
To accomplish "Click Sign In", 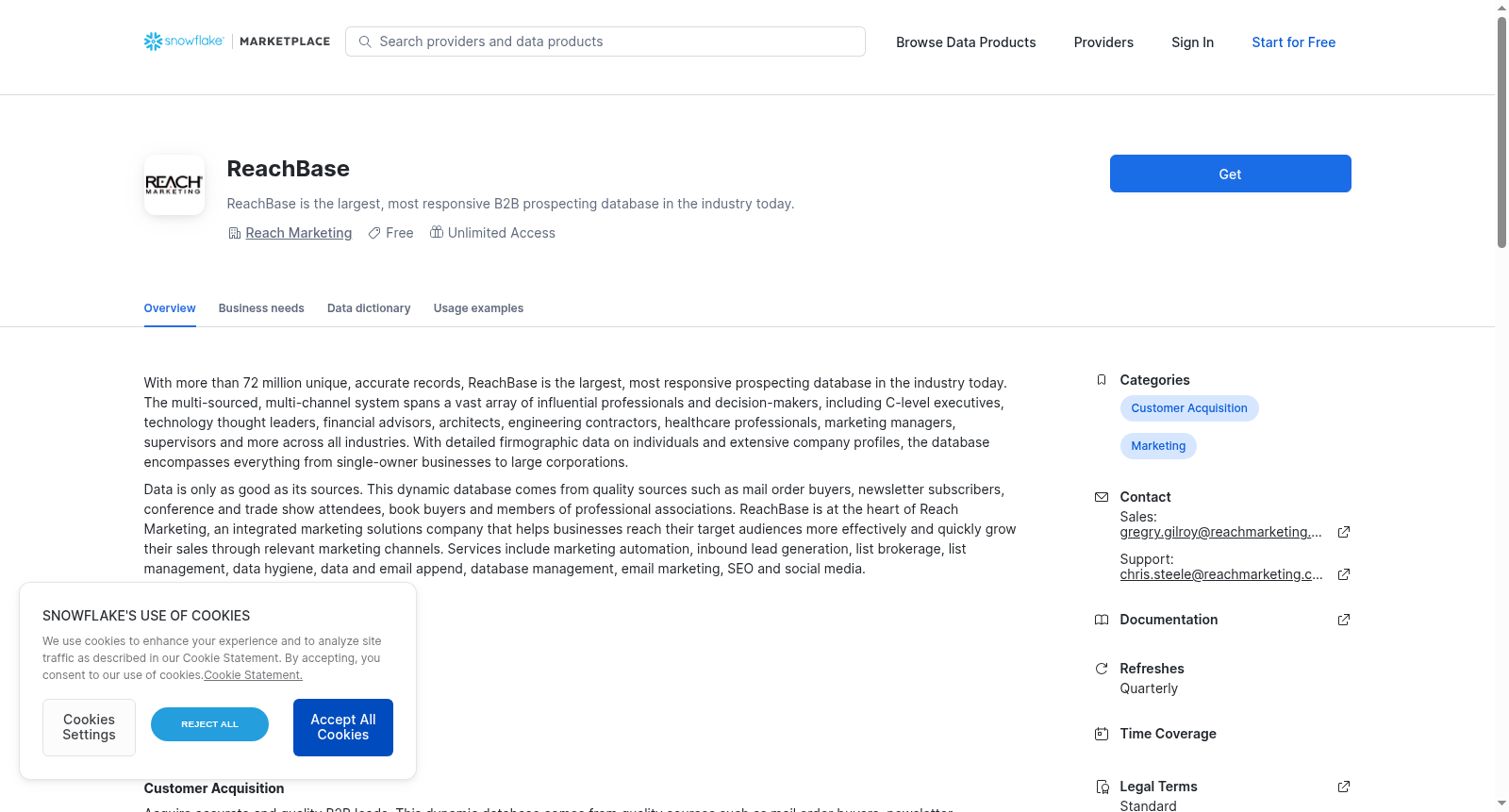I will coord(1192,42).
